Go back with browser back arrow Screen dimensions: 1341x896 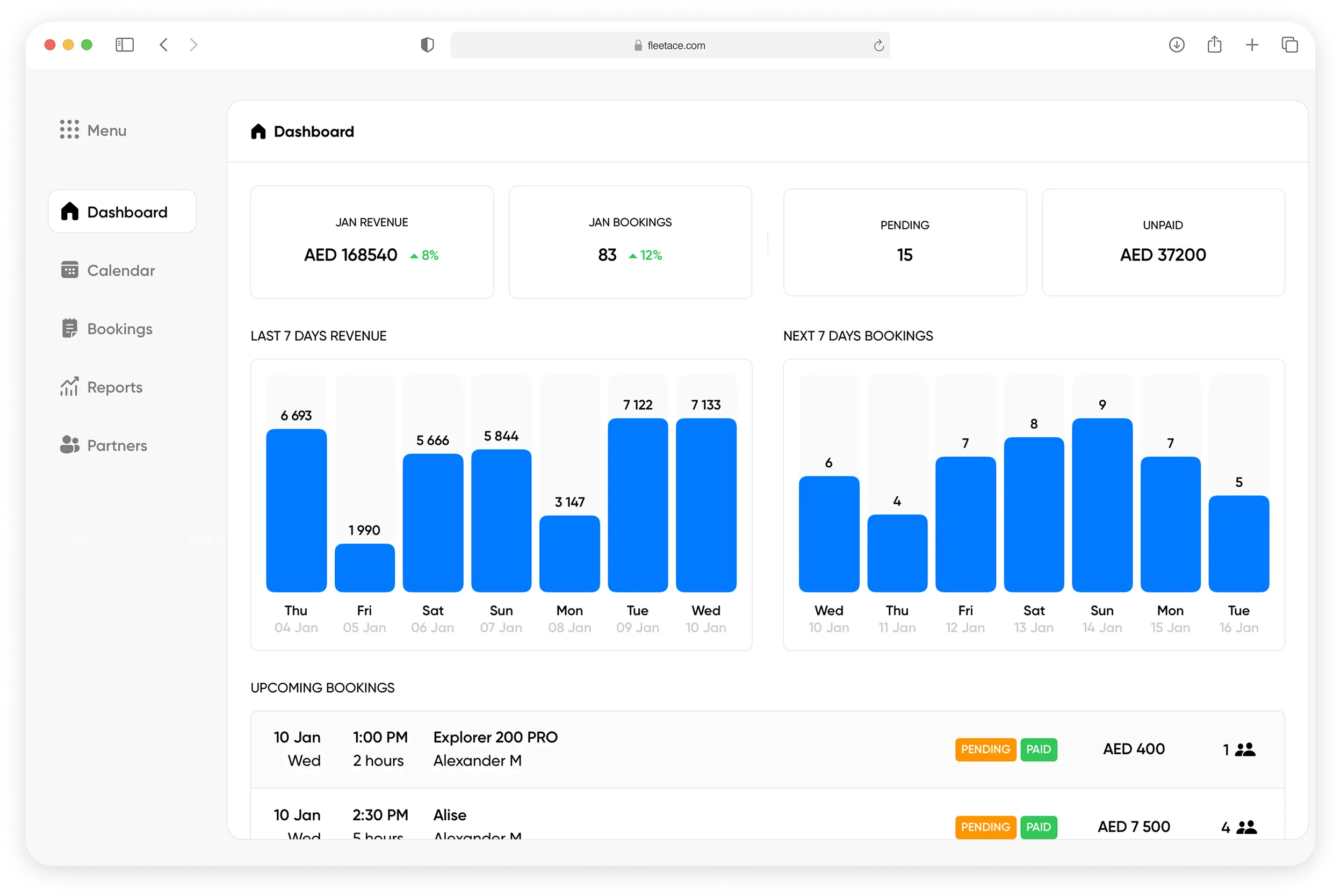pyautogui.click(x=163, y=45)
